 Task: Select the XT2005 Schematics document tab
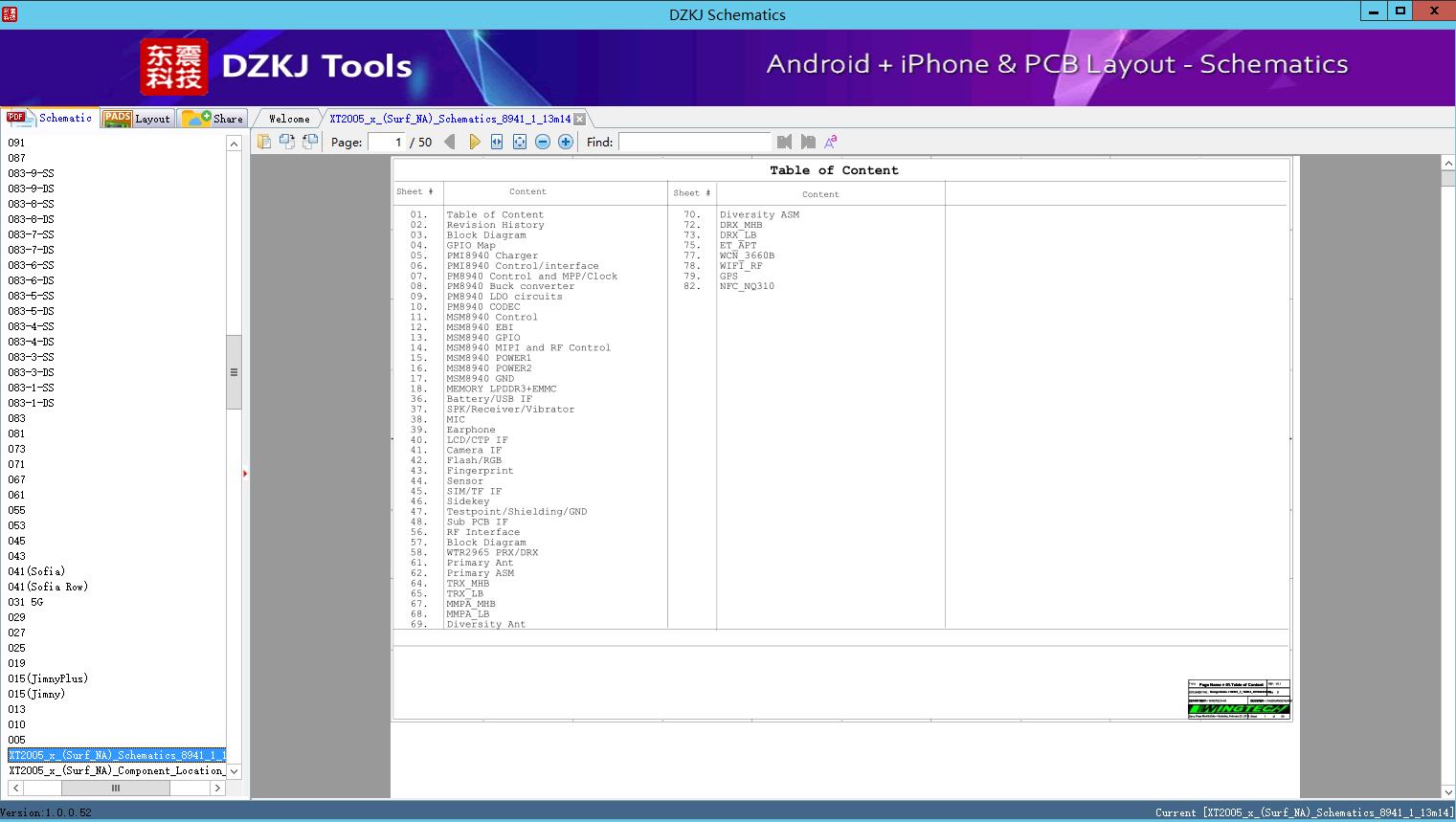coord(450,119)
